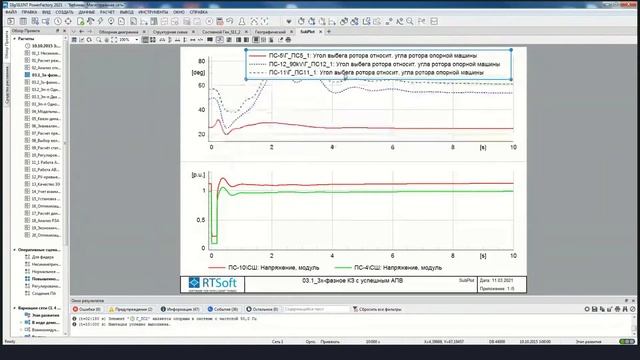The width and height of the screenshot is (640, 360).
Task: Open the СПРАВКА menu
Action: click(199, 12)
